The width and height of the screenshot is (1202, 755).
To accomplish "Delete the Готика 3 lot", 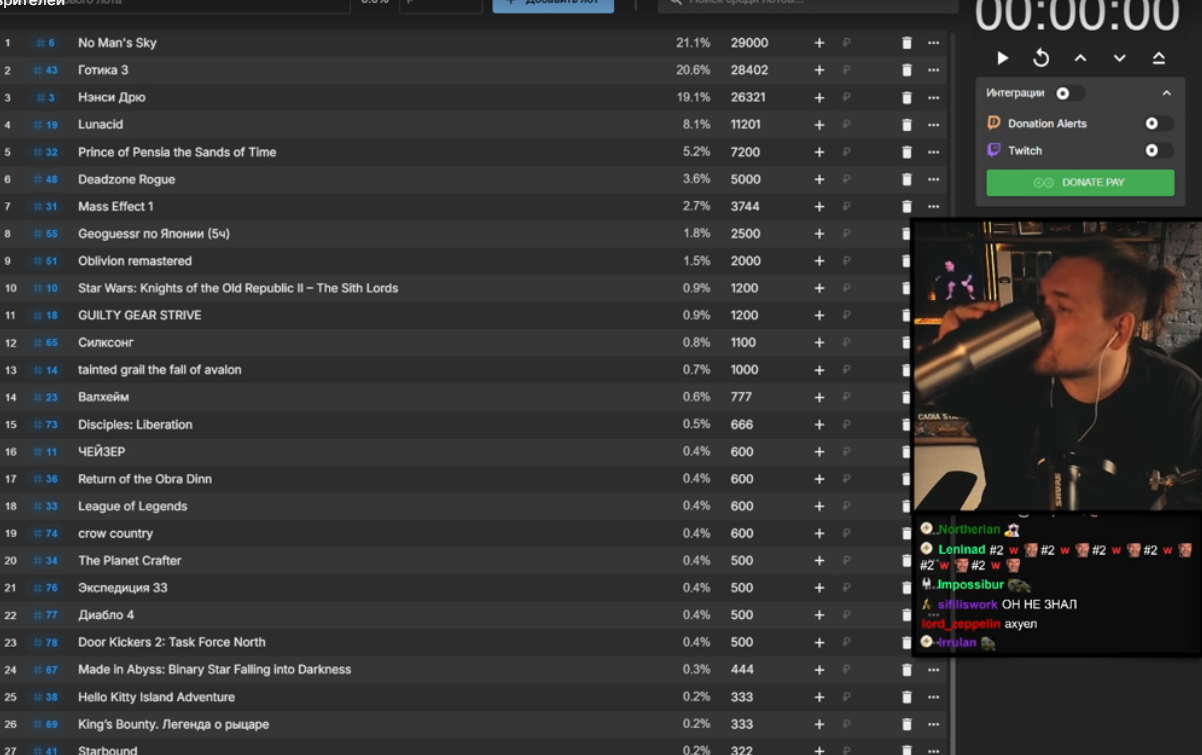I will pyautogui.click(x=907, y=70).
